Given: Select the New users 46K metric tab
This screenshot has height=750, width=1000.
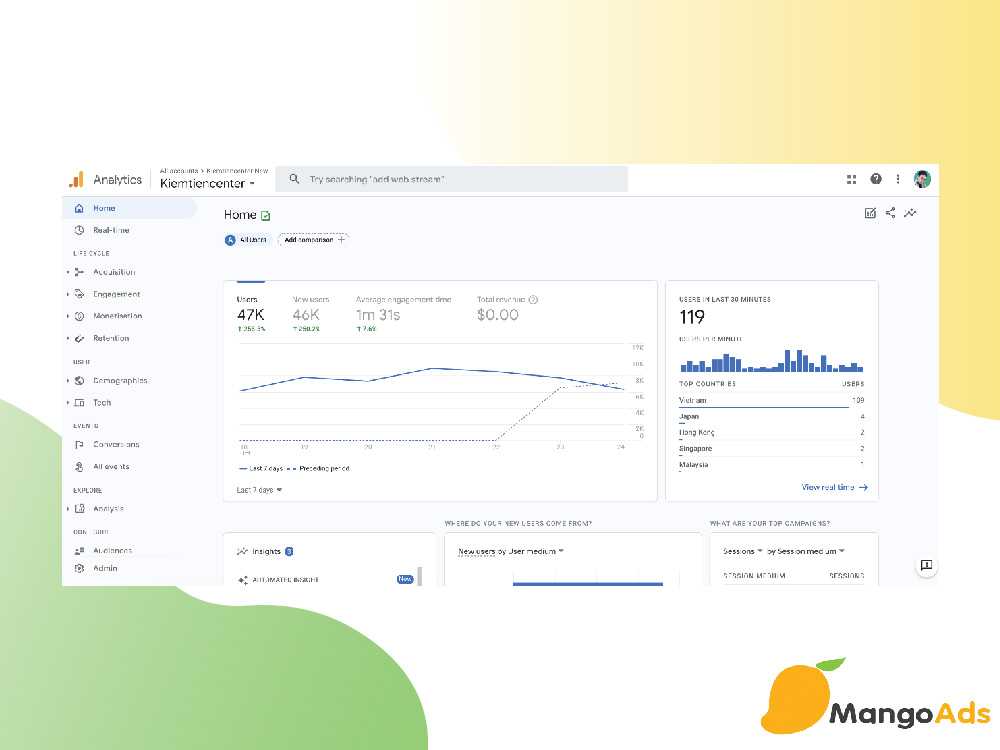Looking at the screenshot, I should click(311, 314).
